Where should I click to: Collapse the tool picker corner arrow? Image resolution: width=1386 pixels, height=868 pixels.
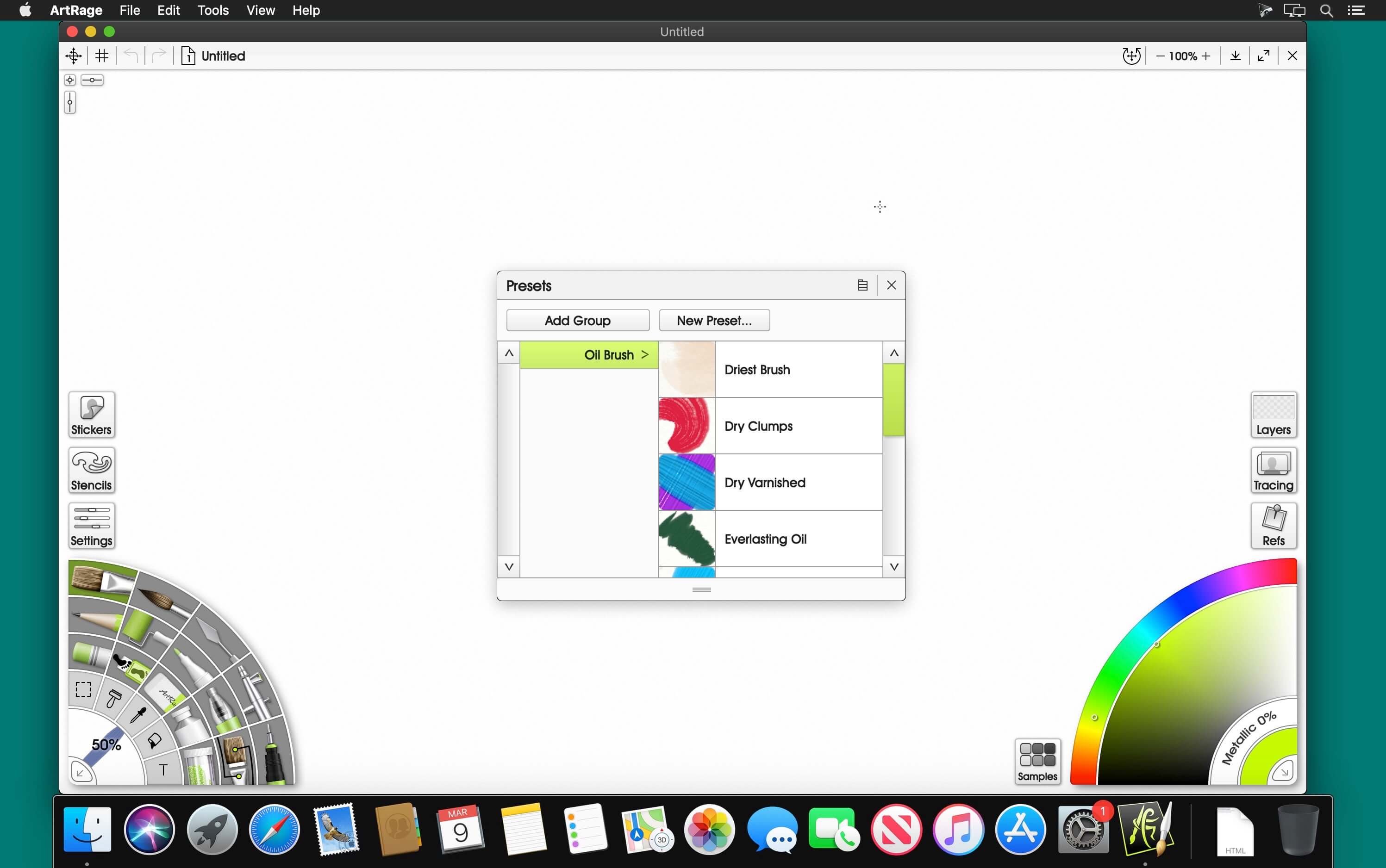[x=81, y=773]
